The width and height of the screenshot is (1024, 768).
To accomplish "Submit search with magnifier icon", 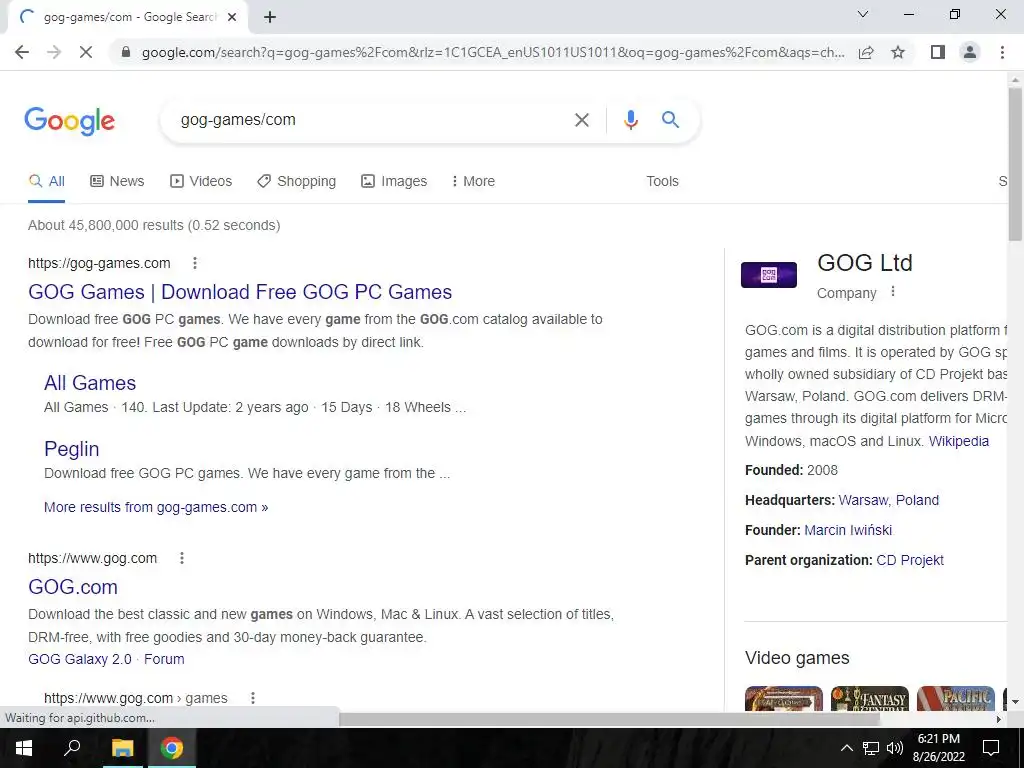I will tap(670, 120).
